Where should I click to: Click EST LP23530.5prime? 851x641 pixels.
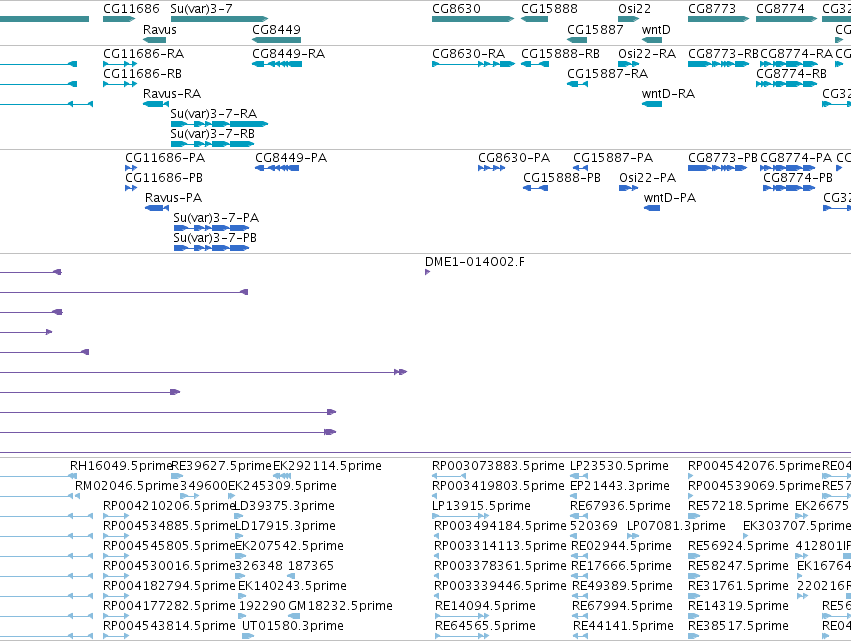coord(619,466)
